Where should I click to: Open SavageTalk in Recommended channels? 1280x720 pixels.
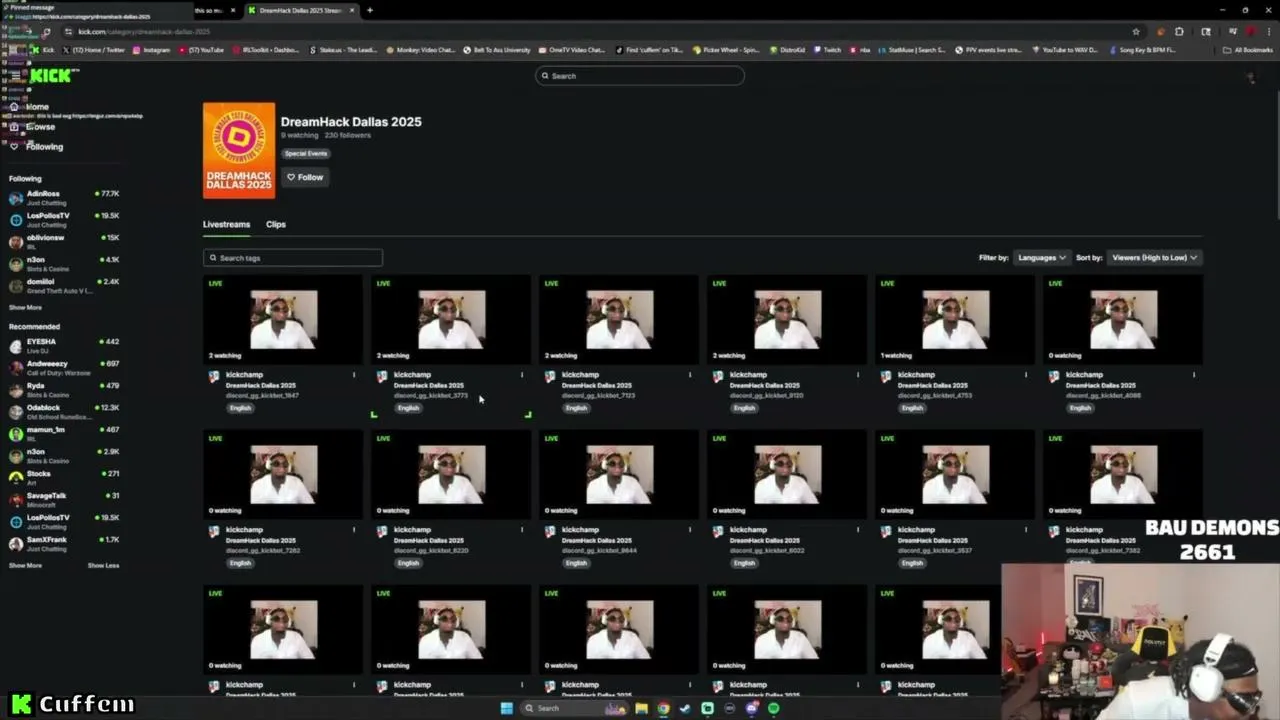pyautogui.click(x=64, y=499)
